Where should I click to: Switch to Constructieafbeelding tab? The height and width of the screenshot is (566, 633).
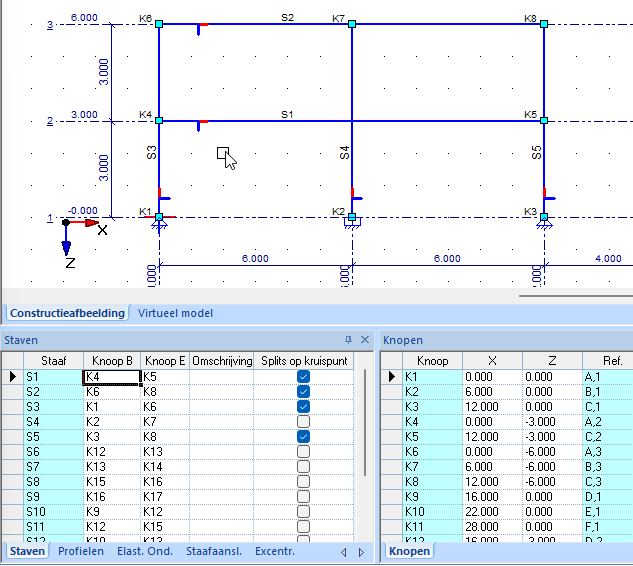click(x=67, y=313)
